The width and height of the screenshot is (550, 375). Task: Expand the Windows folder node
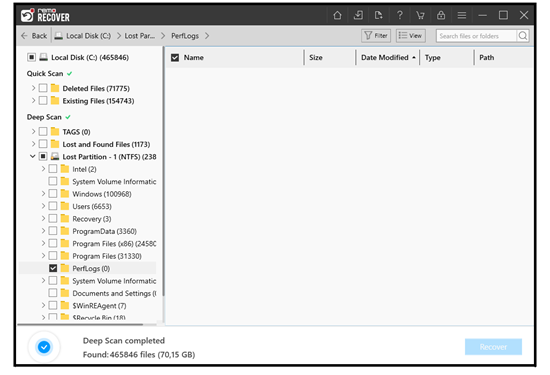point(43,194)
